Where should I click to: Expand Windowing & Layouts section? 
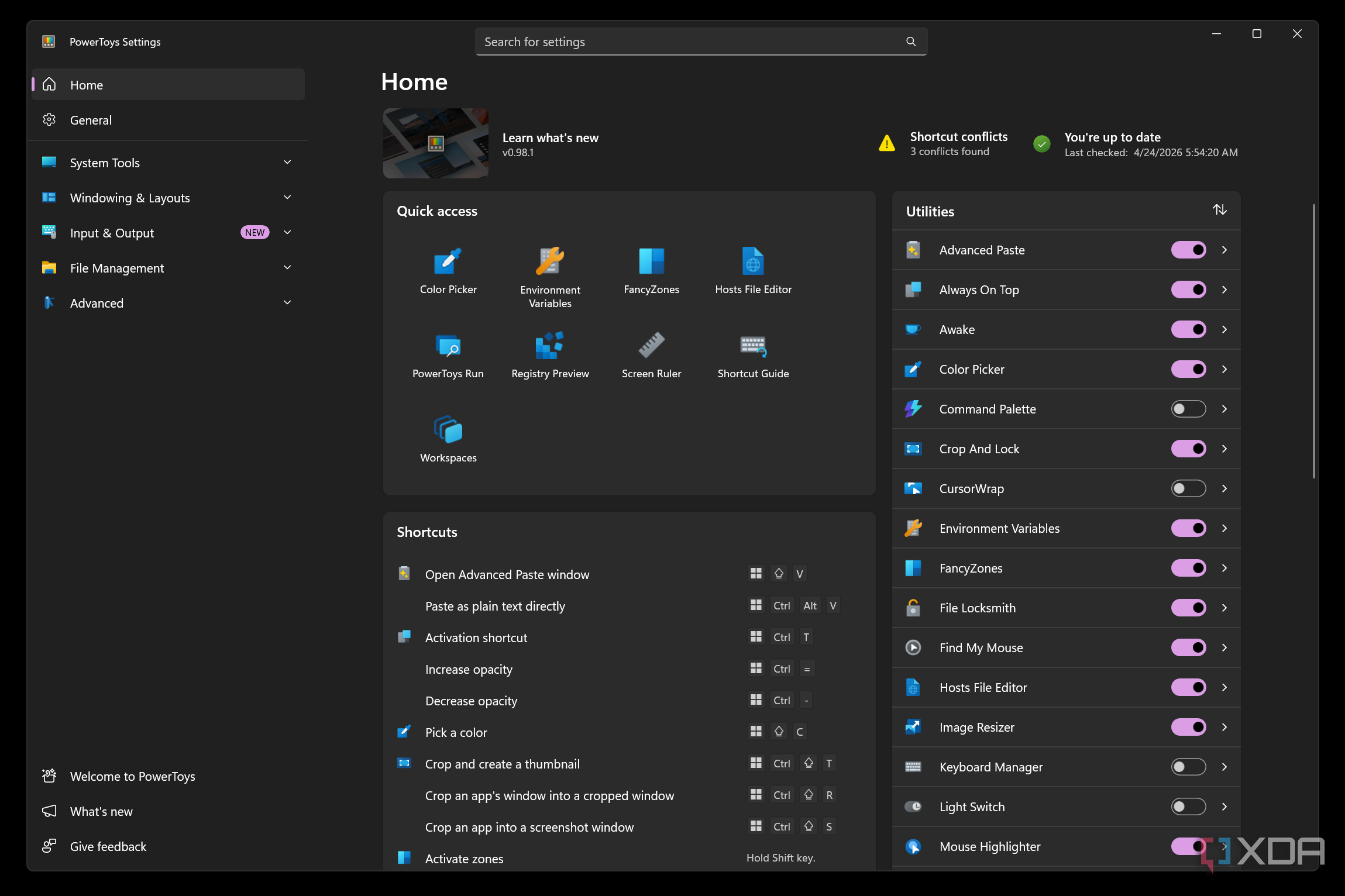point(168,198)
